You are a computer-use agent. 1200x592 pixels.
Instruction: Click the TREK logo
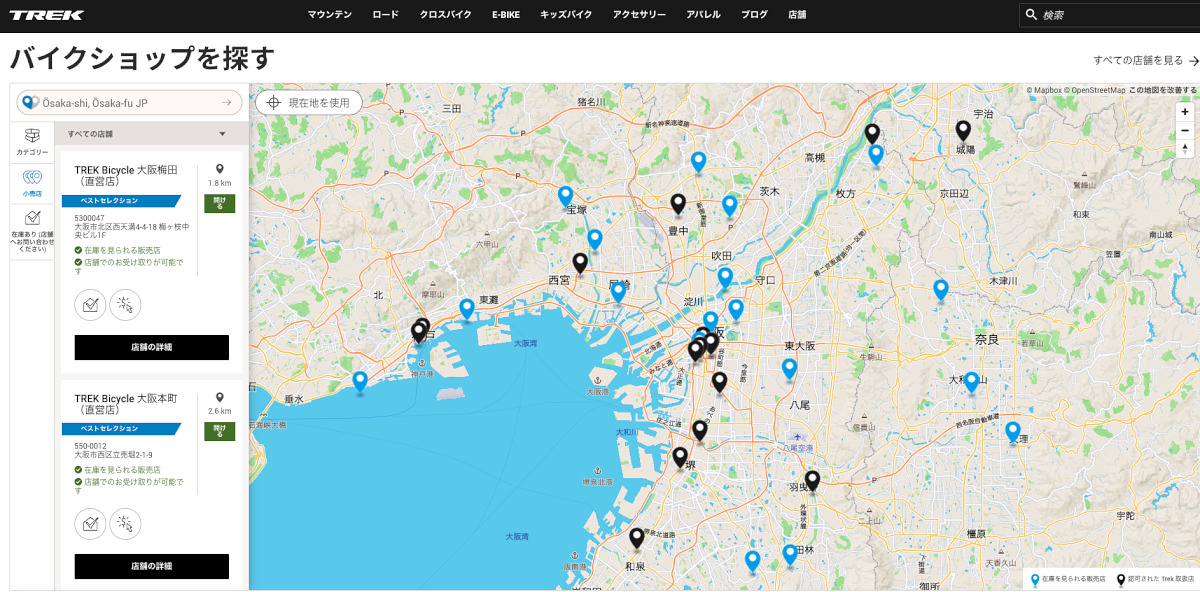(x=47, y=15)
